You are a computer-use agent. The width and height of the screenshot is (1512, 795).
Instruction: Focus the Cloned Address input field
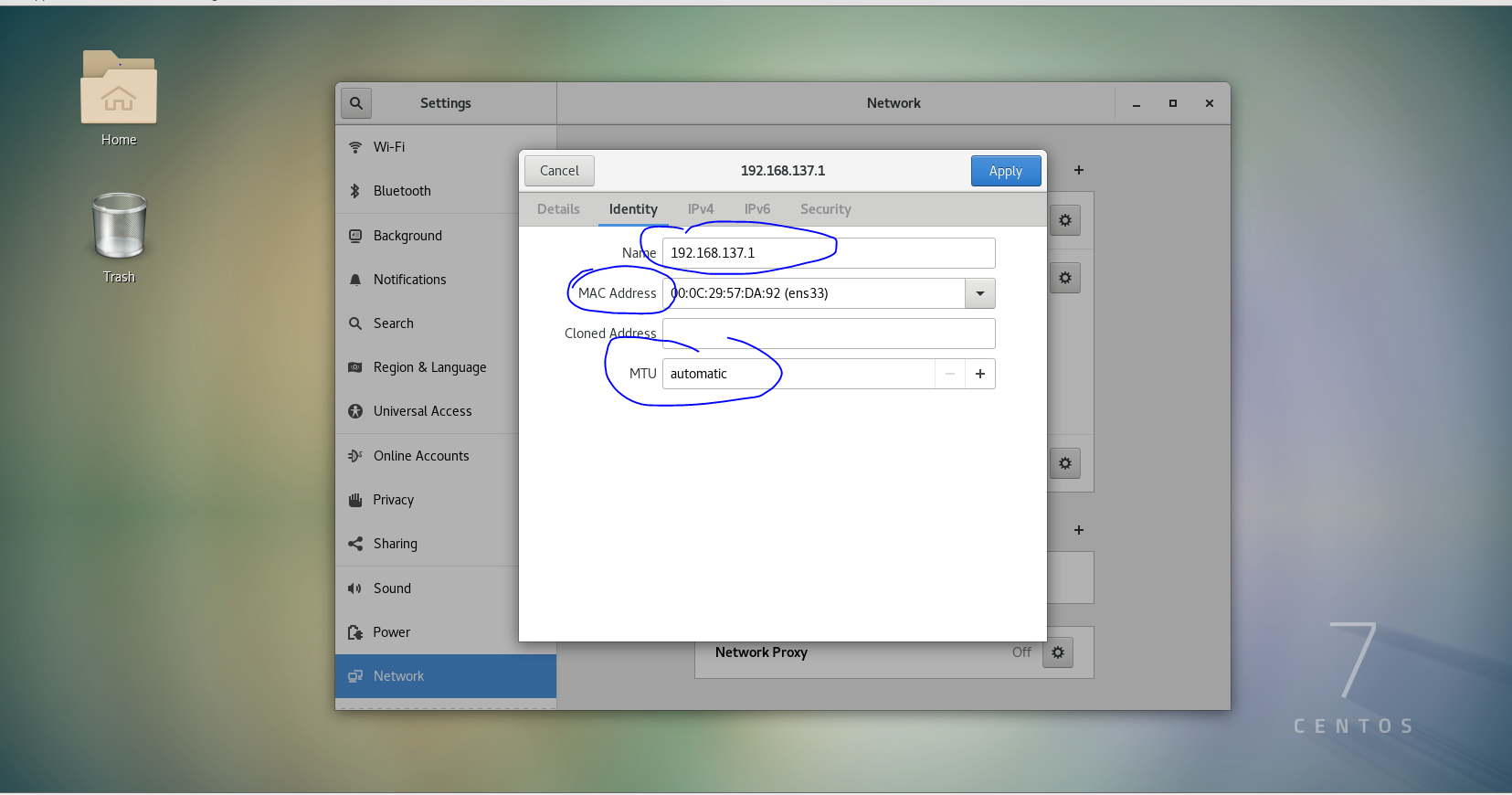coord(829,334)
